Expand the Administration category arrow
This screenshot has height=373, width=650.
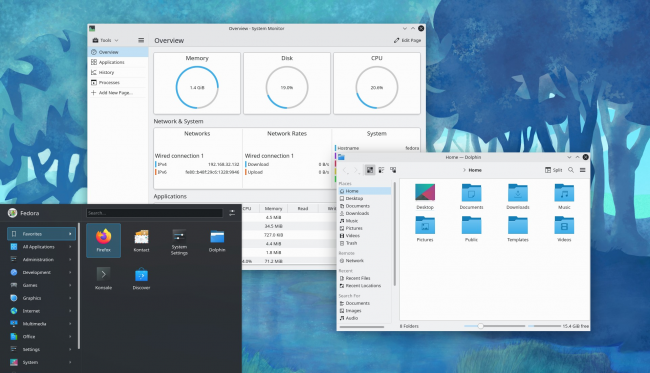[x=70, y=259]
